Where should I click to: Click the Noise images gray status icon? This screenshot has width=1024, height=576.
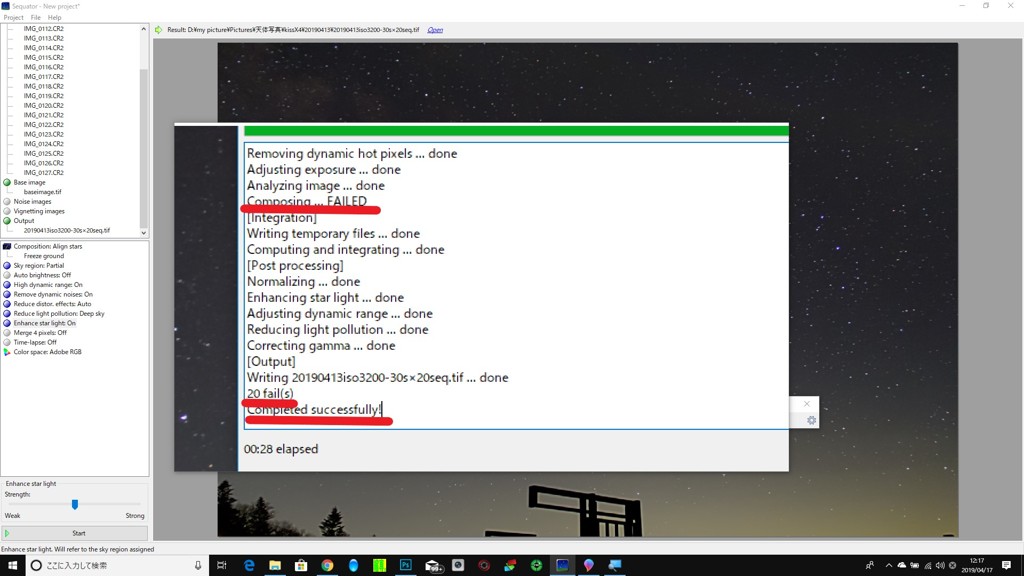point(7,202)
